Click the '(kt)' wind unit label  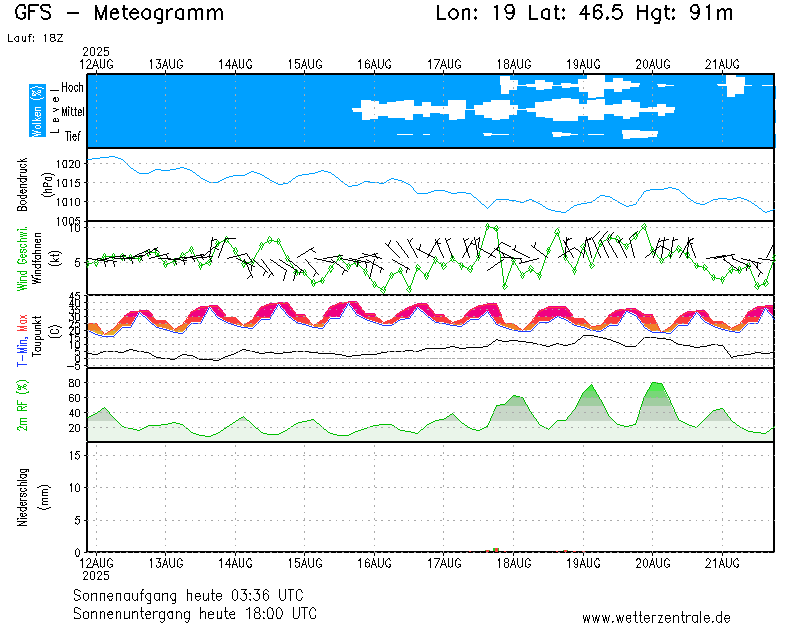(x=54, y=258)
